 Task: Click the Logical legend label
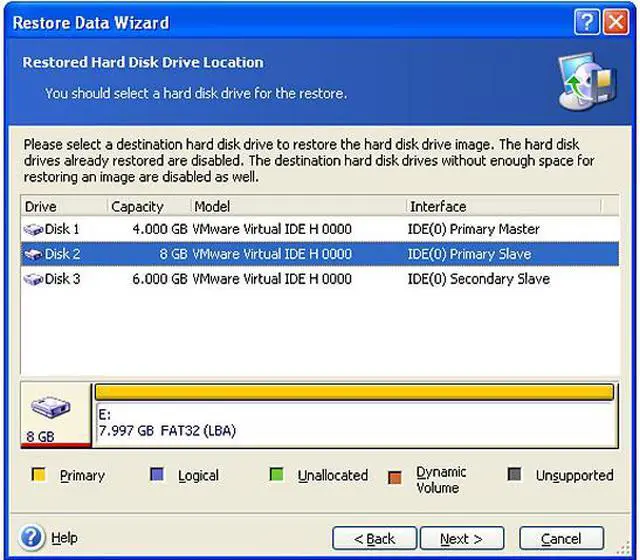tap(198, 476)
